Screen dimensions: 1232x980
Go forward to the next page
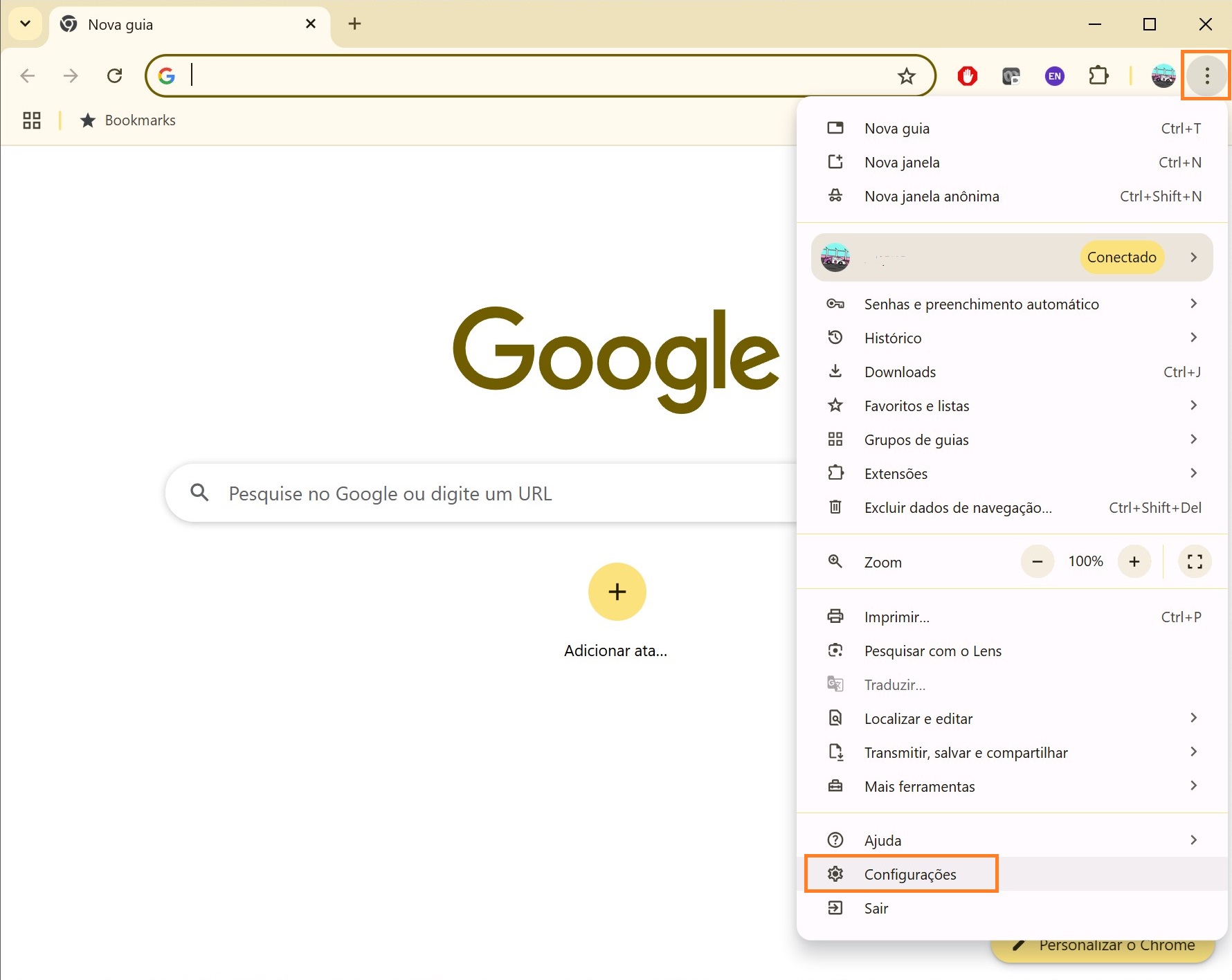(x=71, y=75)
